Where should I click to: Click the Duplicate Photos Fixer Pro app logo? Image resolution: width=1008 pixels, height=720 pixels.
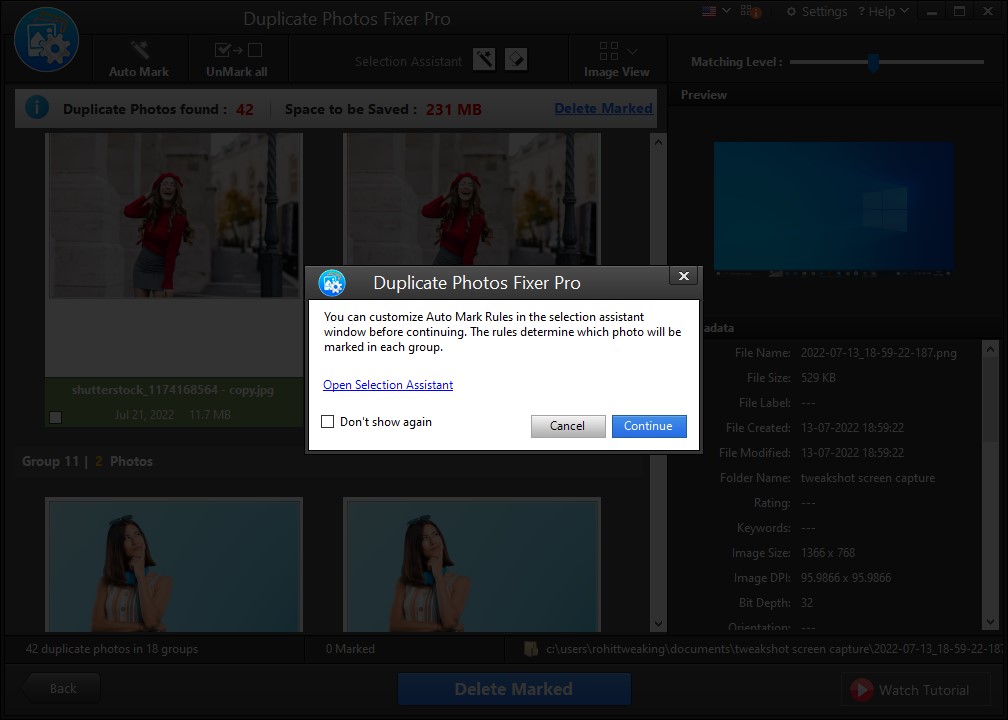[46, 39]
